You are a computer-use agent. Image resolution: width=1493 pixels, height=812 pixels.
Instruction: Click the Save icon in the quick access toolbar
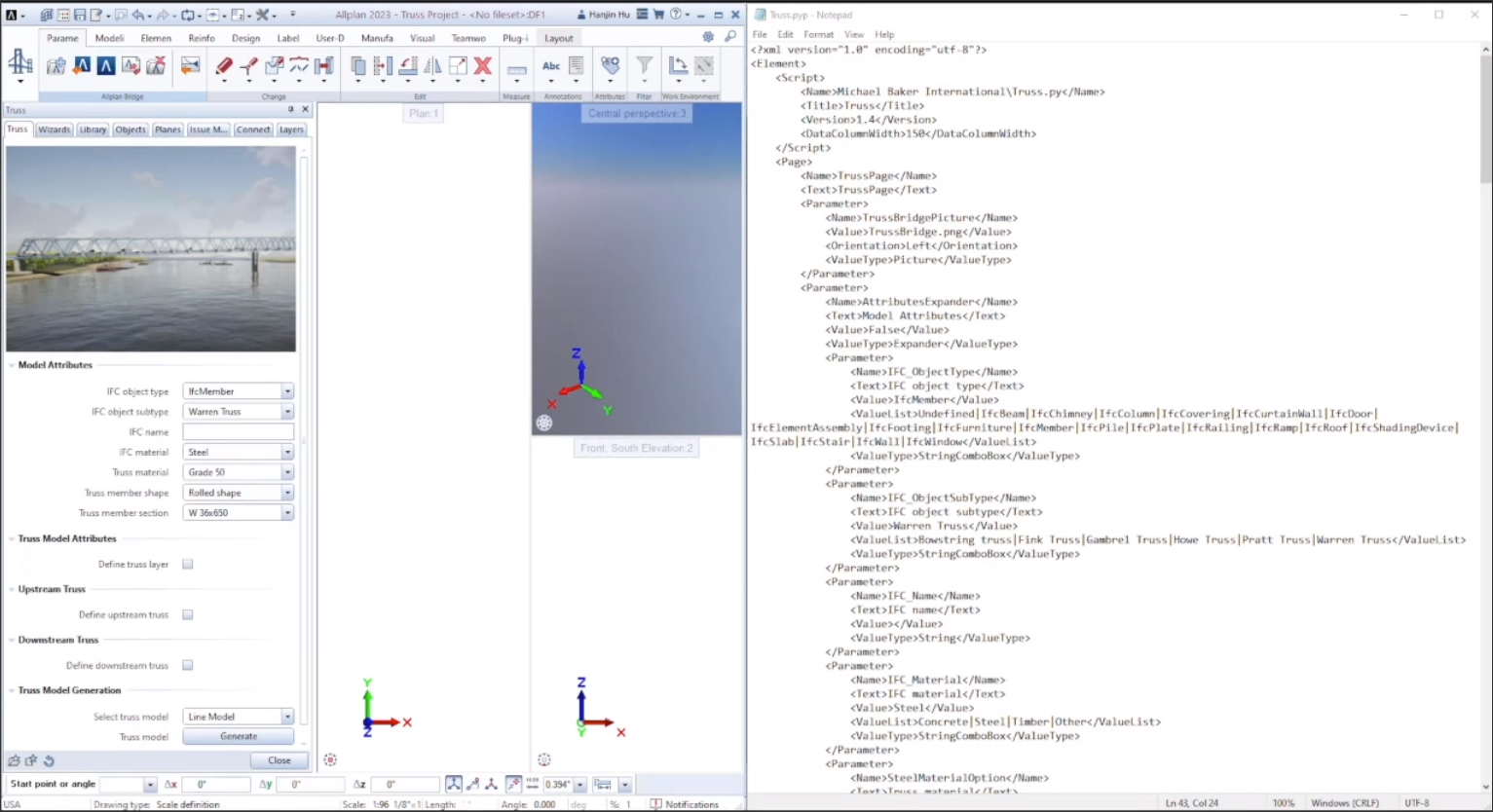click(80, 15)
